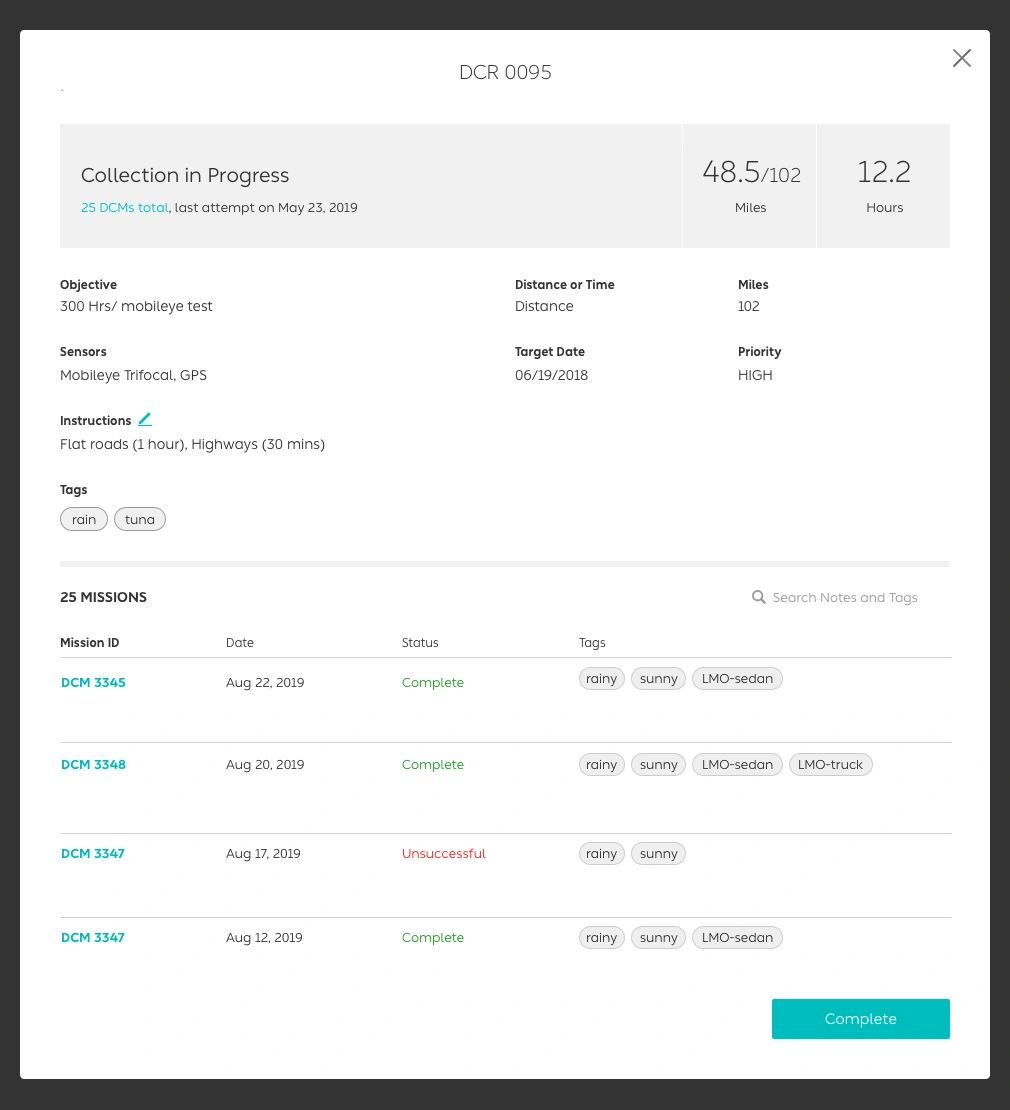Click the pencil icon to edit Instructions

(x=145, y=420)
